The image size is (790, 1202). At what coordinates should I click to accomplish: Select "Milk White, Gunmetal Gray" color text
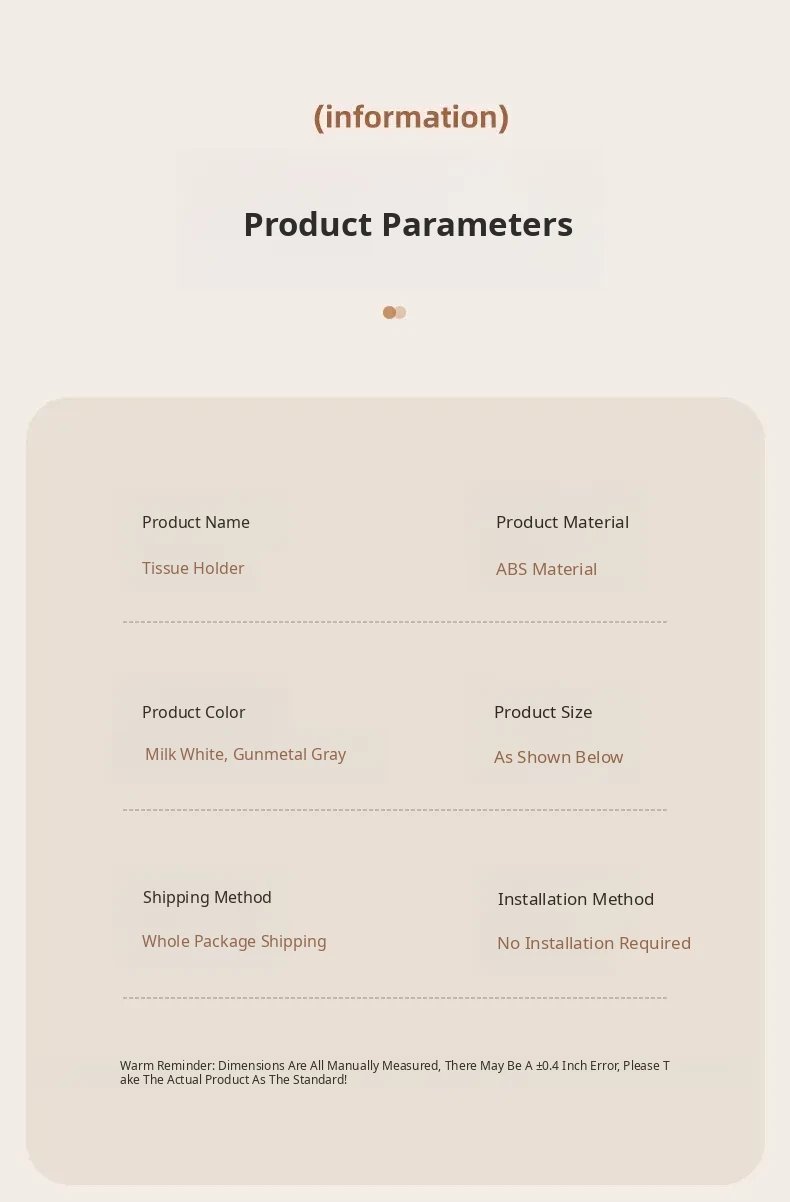[245, 754]
